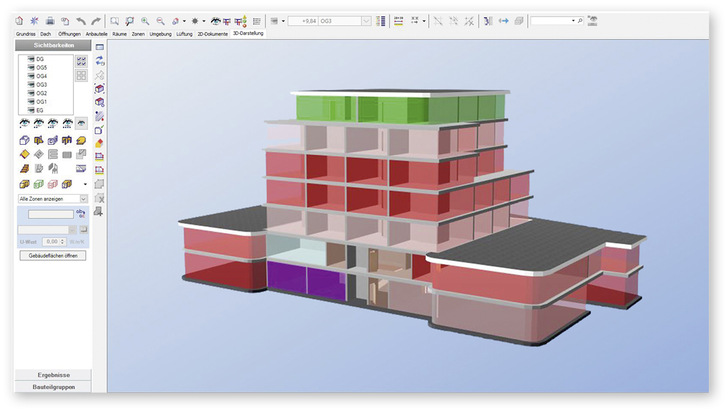The width and height of the screenshot is (728, 412).
Task: Toggle visibility of the DG floor
Action: point(26,59)
